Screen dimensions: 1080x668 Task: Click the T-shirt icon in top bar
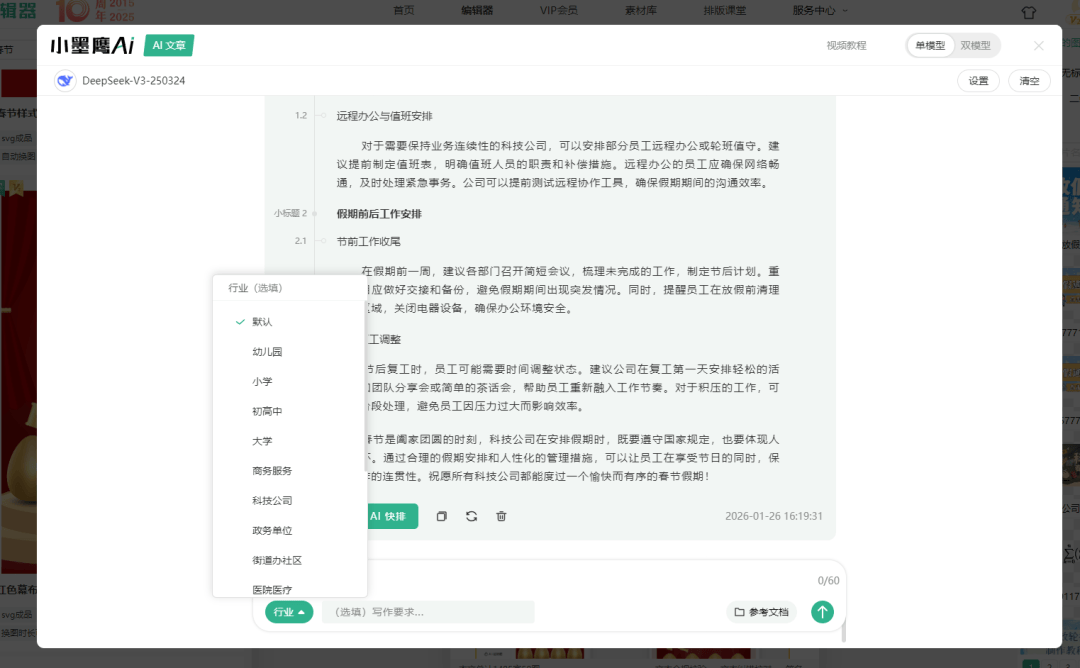[x=1029, y=12]
